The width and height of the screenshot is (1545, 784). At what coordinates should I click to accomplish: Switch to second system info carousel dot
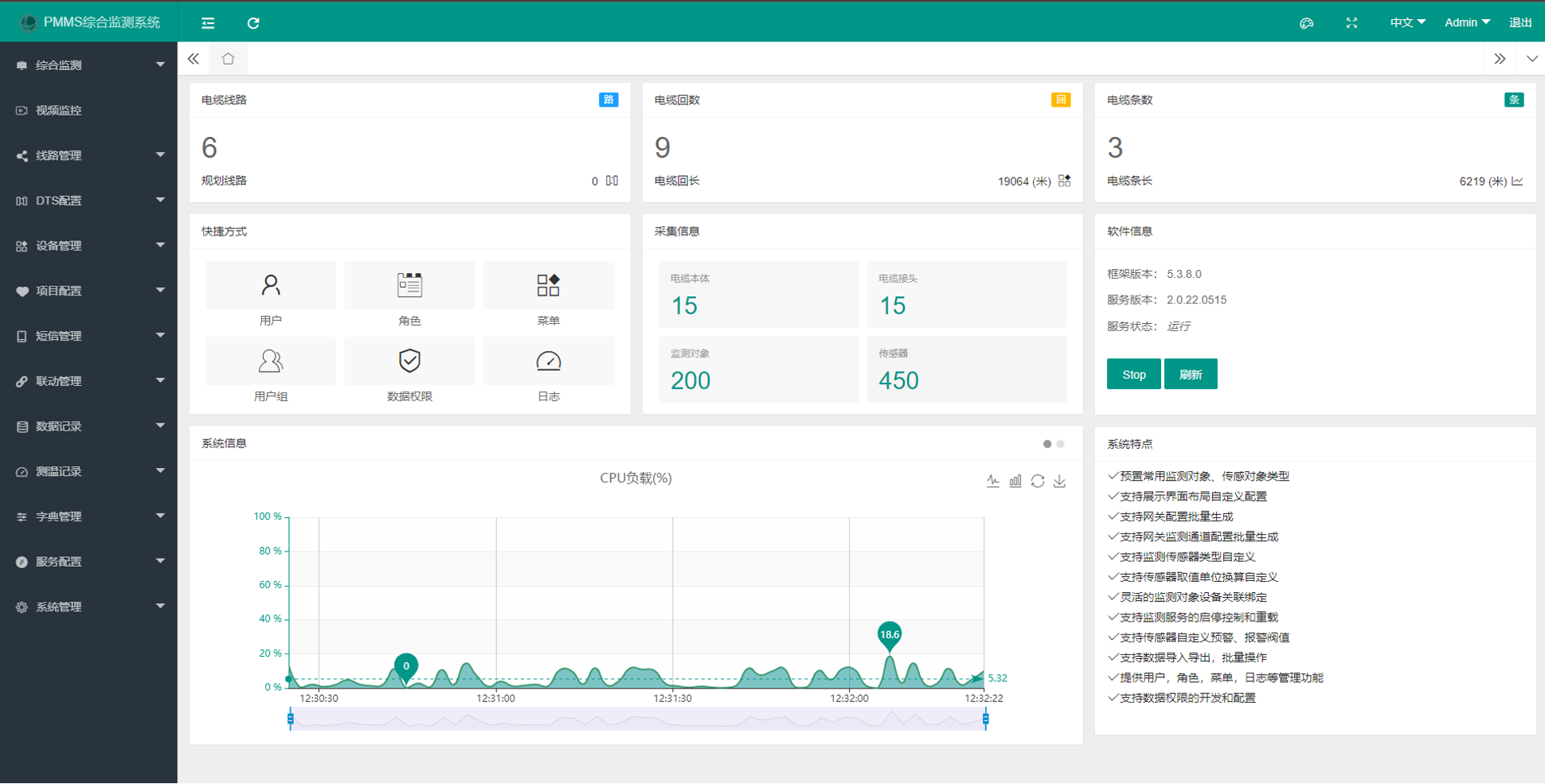click(1061, 444)
